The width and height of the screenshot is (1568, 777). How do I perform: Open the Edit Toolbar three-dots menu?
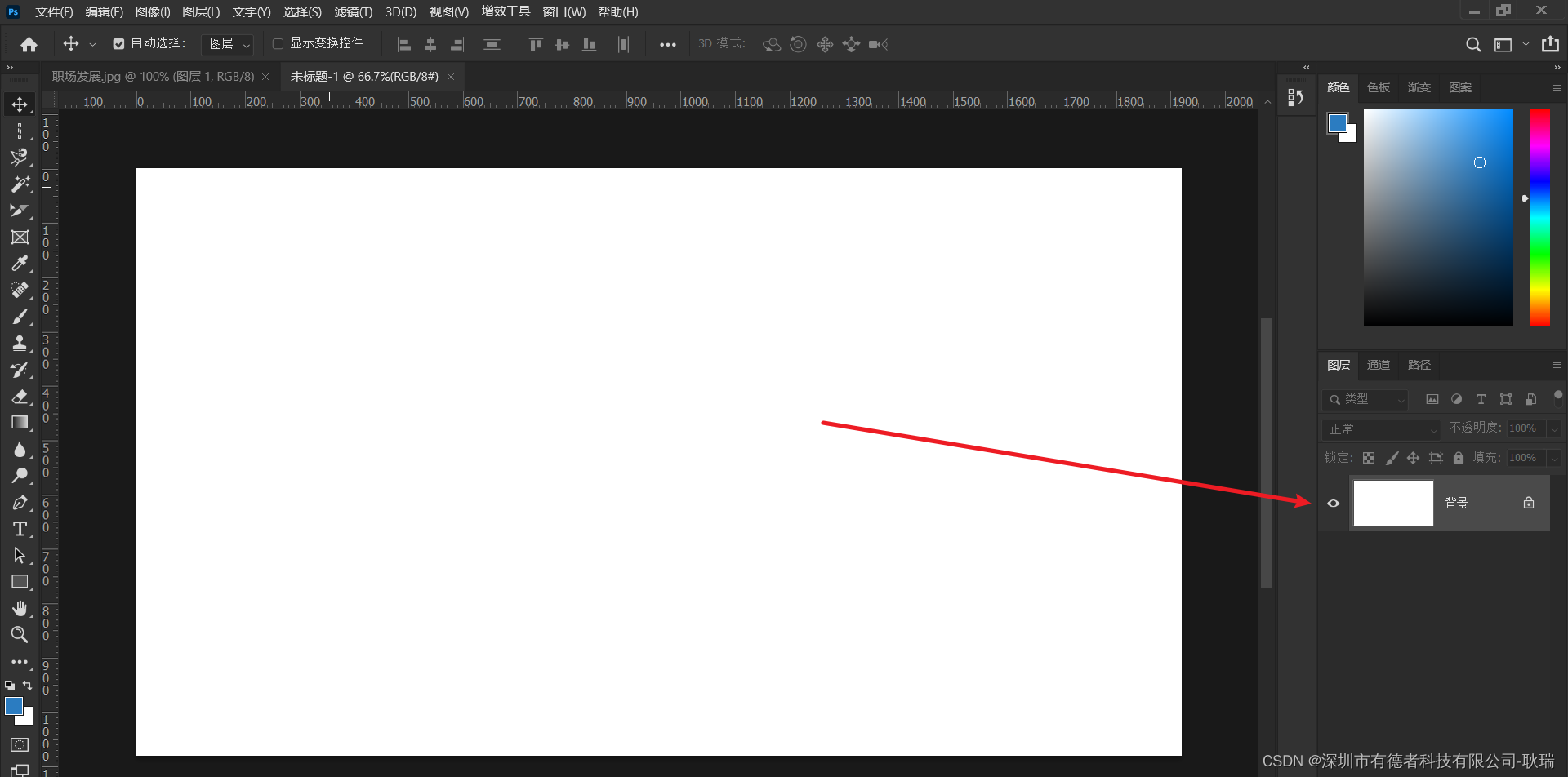(x=20, y=662)
